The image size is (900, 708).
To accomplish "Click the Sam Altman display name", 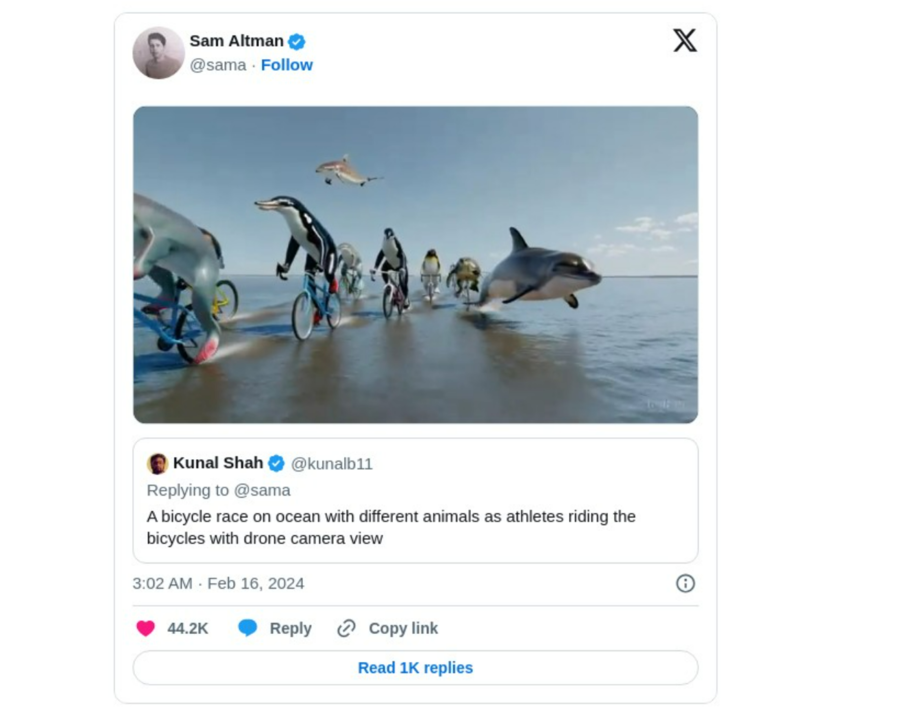I will tap(236, 41).
